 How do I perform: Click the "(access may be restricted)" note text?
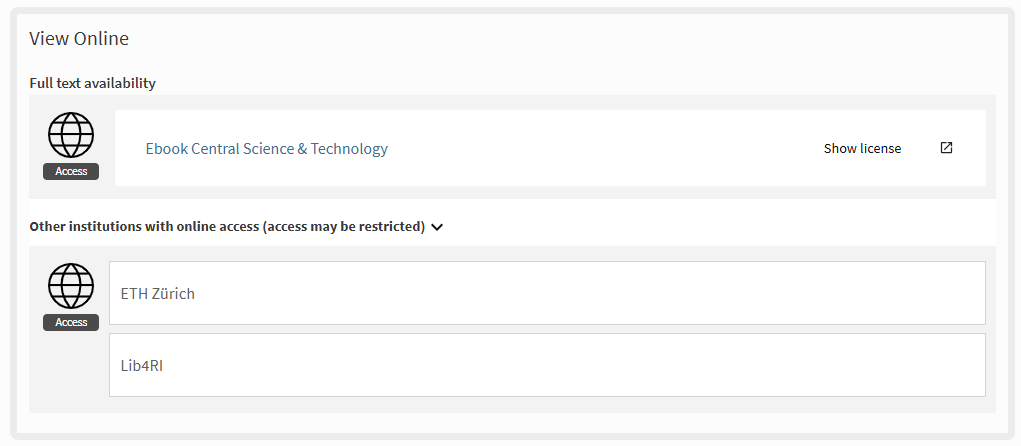(344, 227)
